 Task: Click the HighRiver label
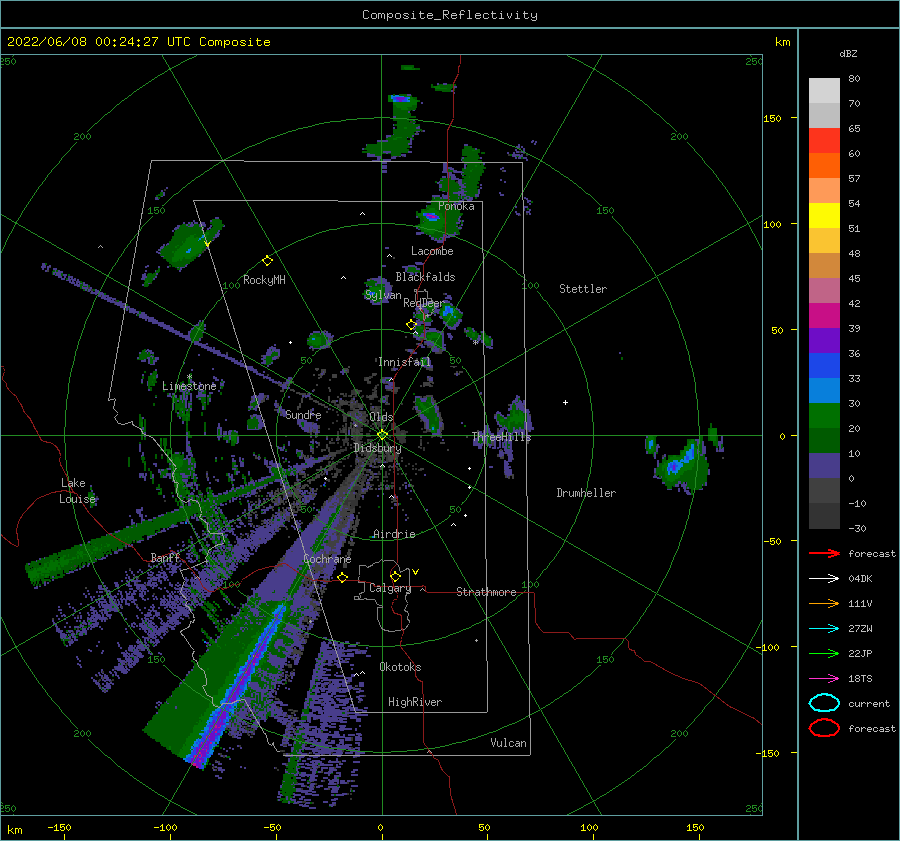[415, 702]
